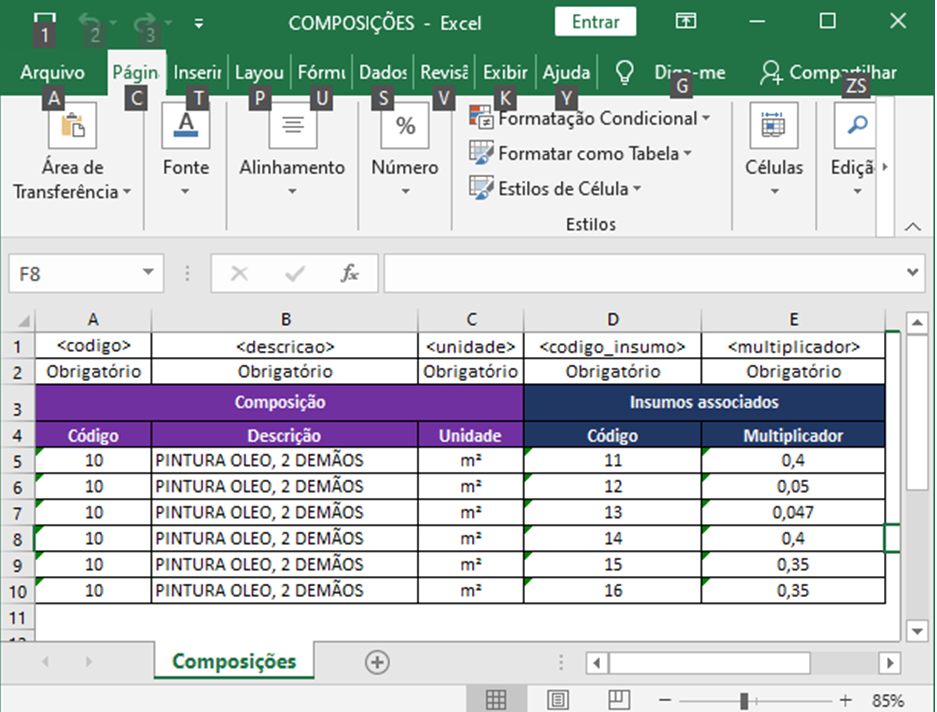
Task: Open the Arquivo menu tab
Action: coord(52,73)
